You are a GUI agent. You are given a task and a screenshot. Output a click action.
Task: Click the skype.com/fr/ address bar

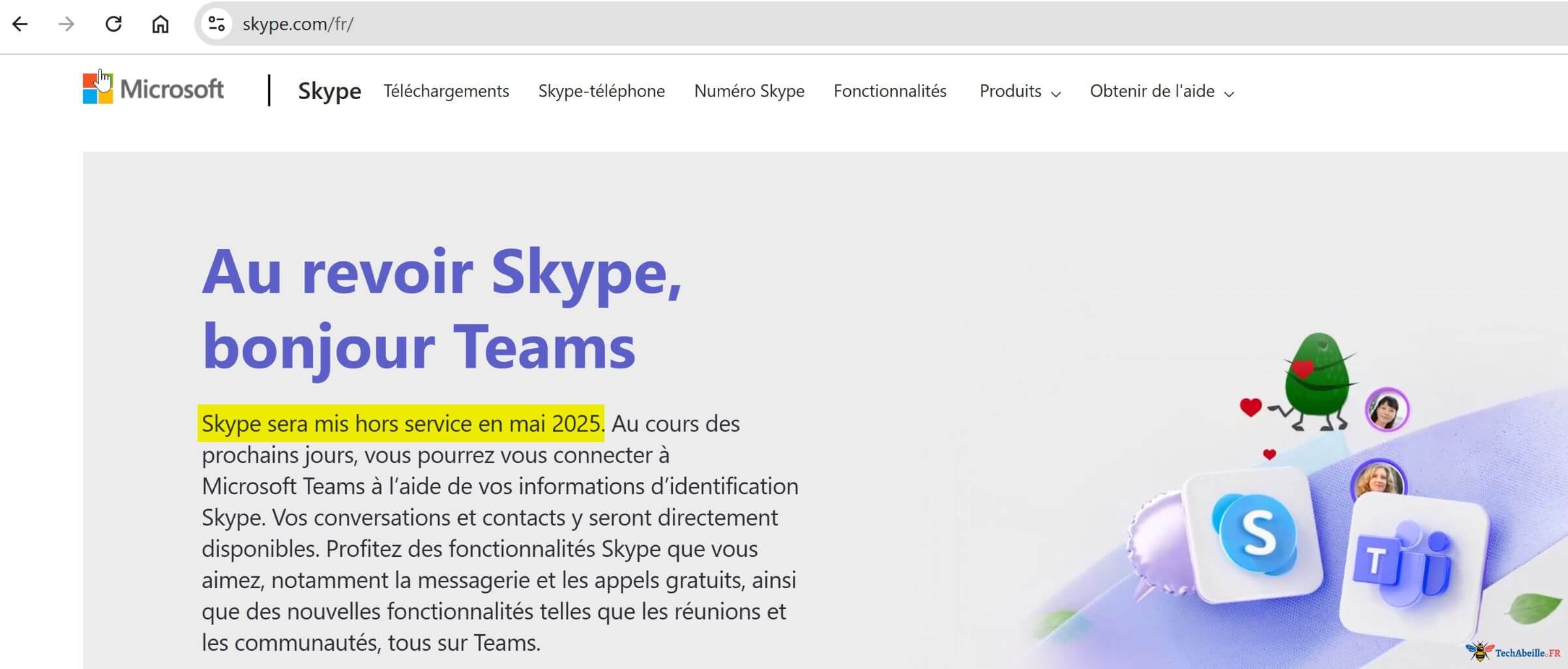[880, 24]
